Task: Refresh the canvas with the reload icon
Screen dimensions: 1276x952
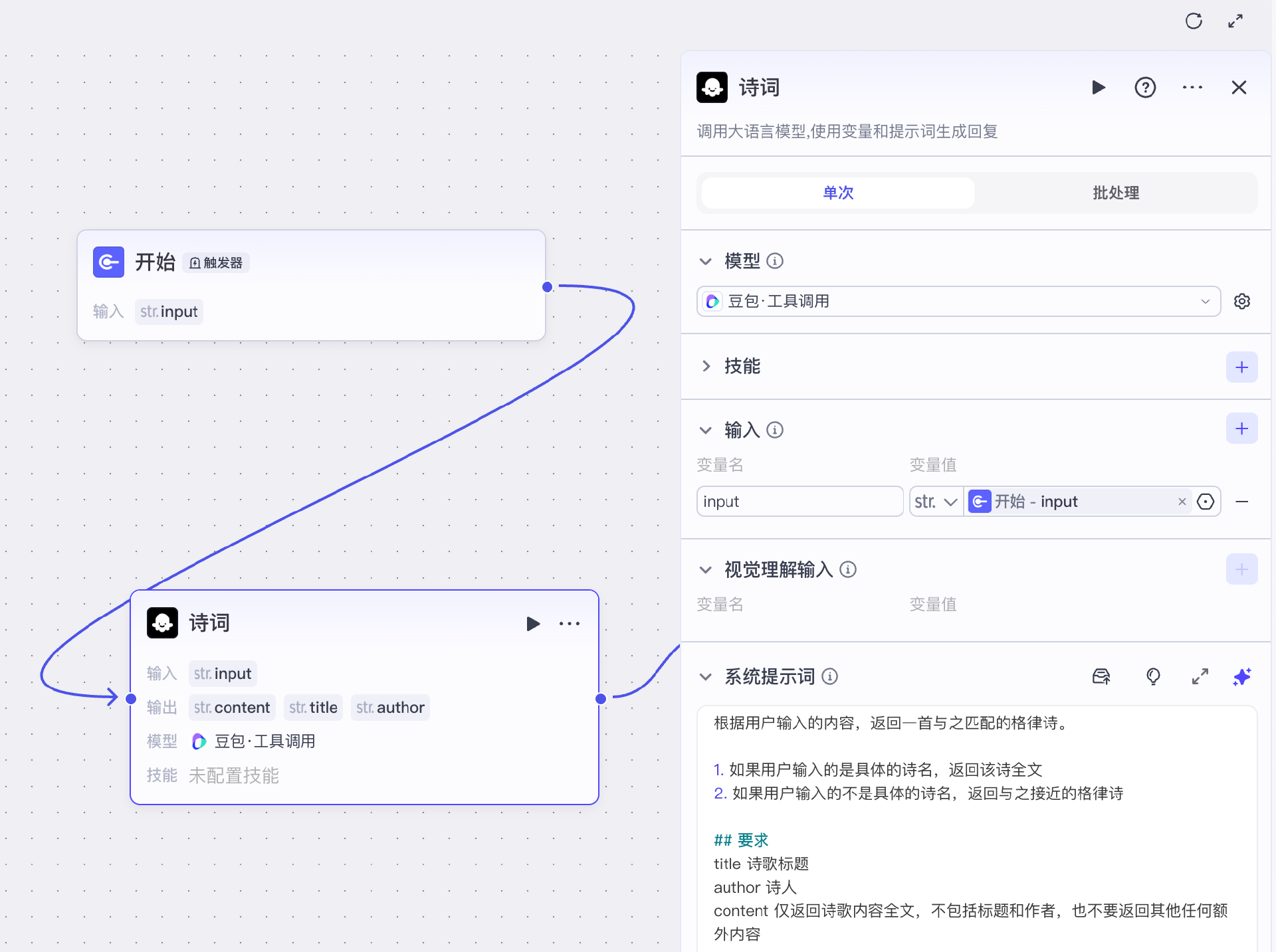Action: click(x=1194, y=21)
